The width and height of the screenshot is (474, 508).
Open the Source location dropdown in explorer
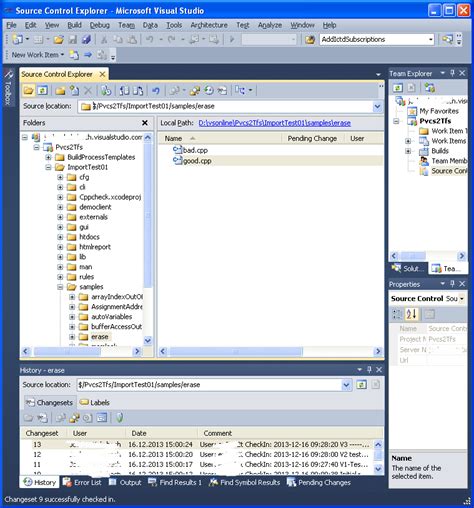[x=377, y=106]
